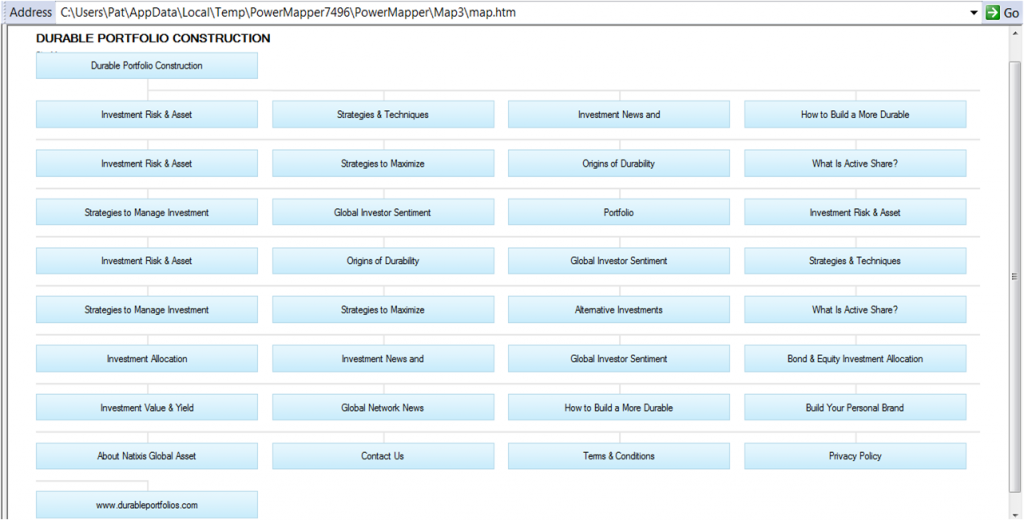Open the Privacy Policy box
Screen dimensions: 1024x520
(856, 456)
